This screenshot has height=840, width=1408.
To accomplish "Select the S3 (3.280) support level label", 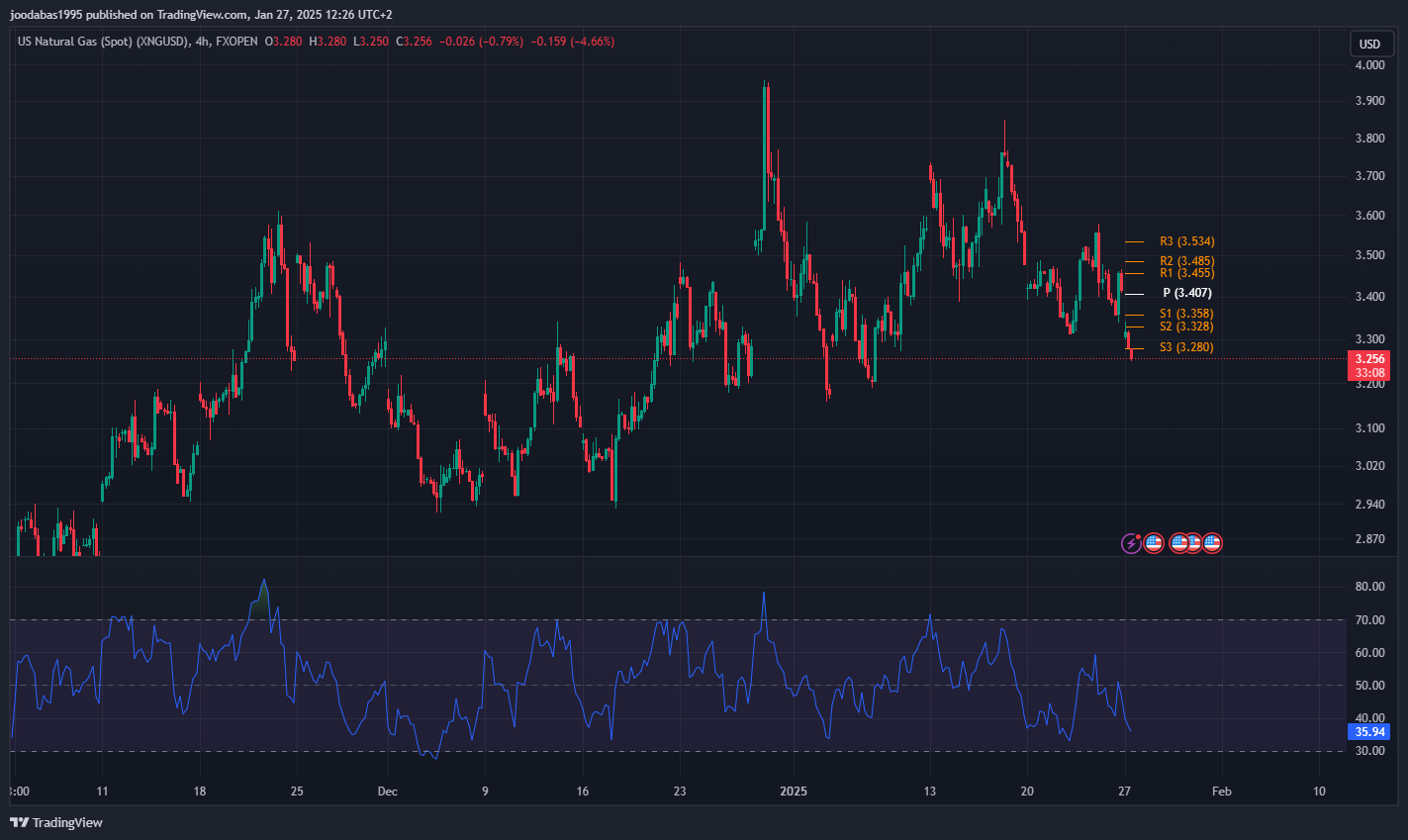I will [1186, 347].
